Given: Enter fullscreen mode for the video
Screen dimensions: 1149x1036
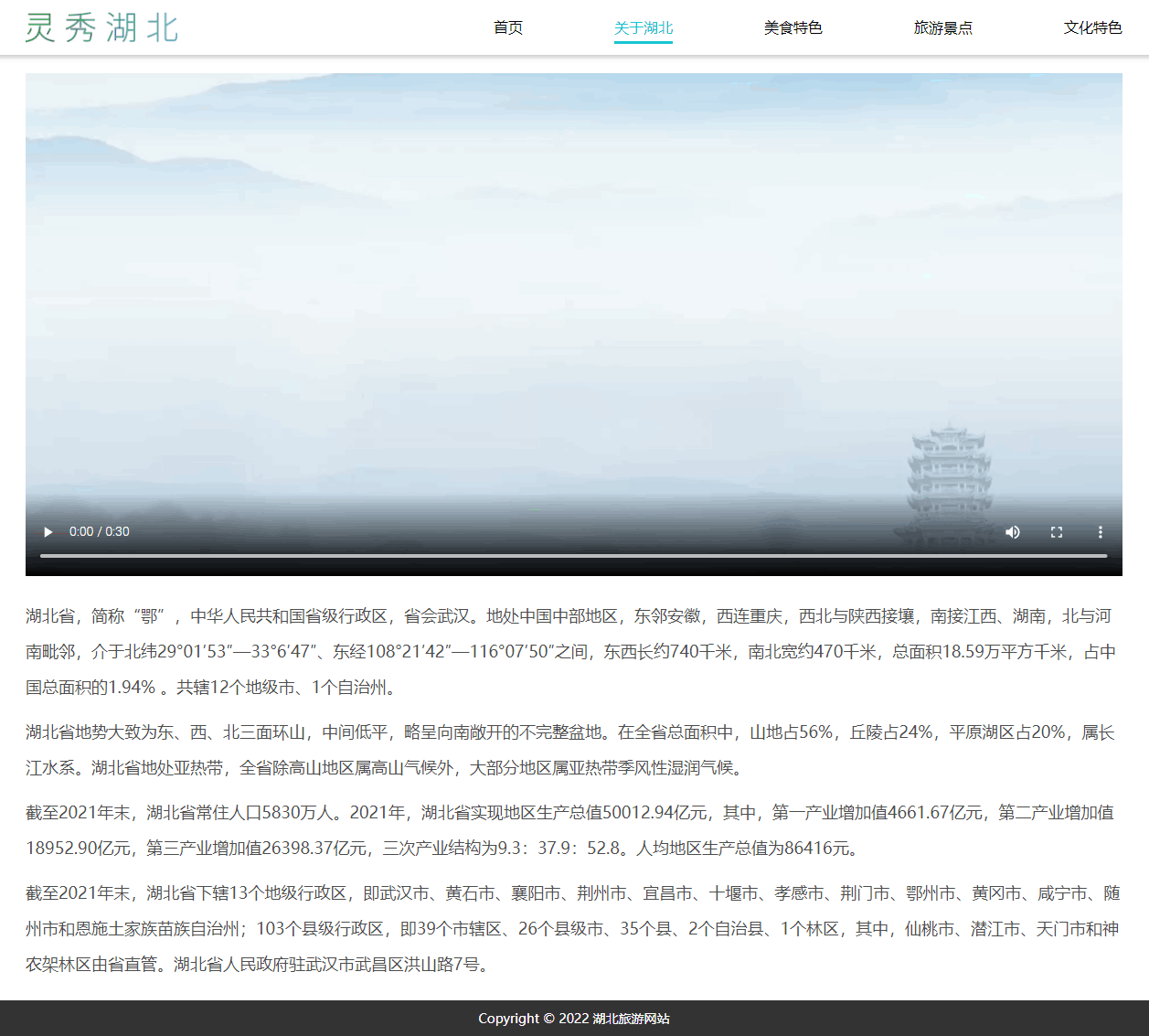Looking at the screenshot, I should click(1057, 532).
